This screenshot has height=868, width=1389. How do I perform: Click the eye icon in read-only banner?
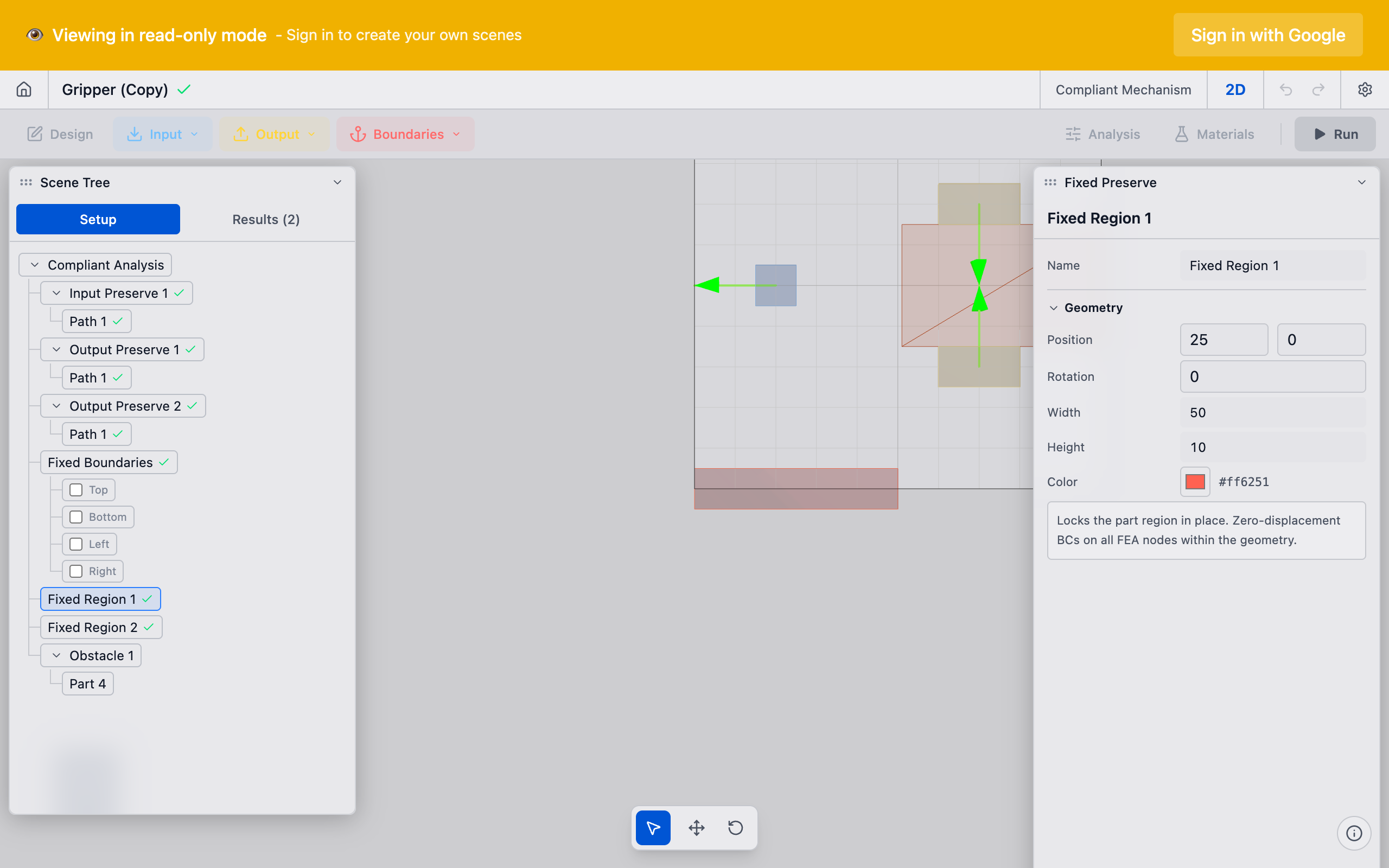(x=34, y=35)
